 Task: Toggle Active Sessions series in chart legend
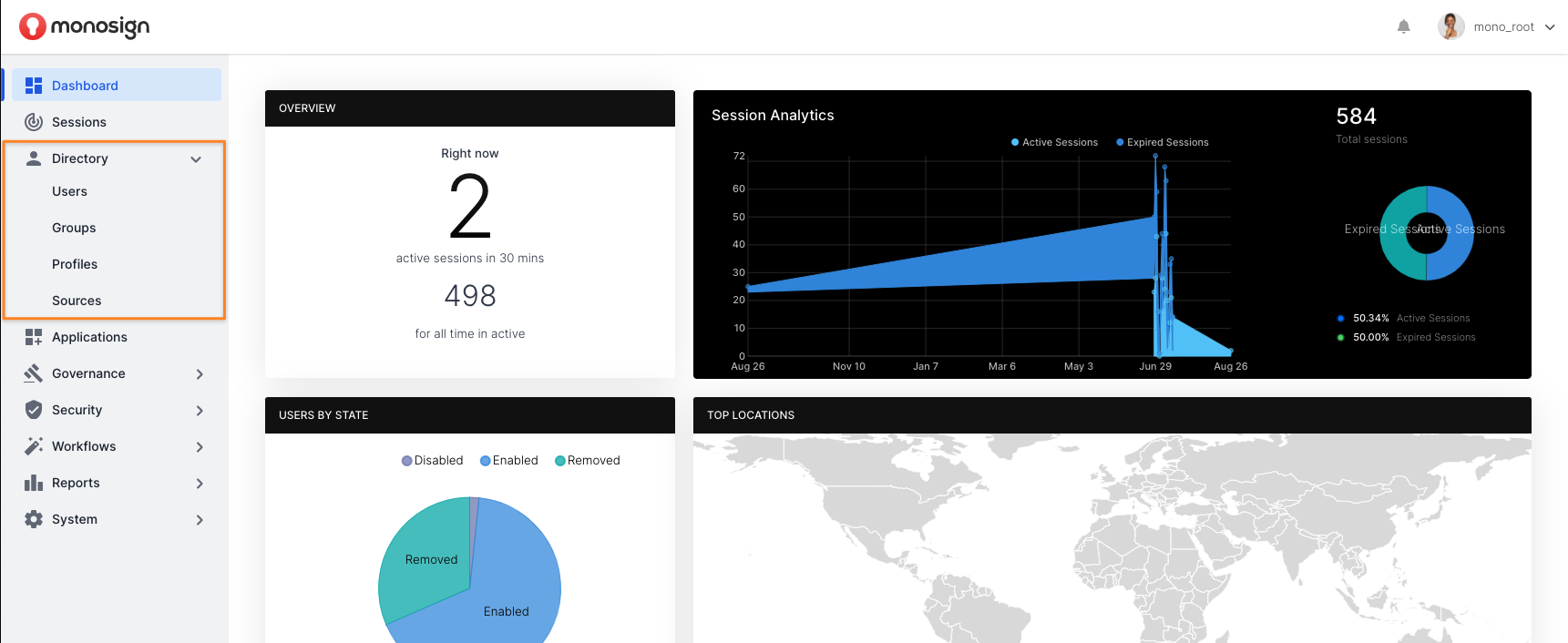(1054, 142)
